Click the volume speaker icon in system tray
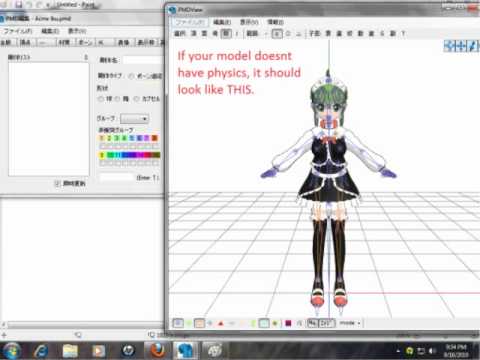 pyautogui.click(x=432, y=351)
